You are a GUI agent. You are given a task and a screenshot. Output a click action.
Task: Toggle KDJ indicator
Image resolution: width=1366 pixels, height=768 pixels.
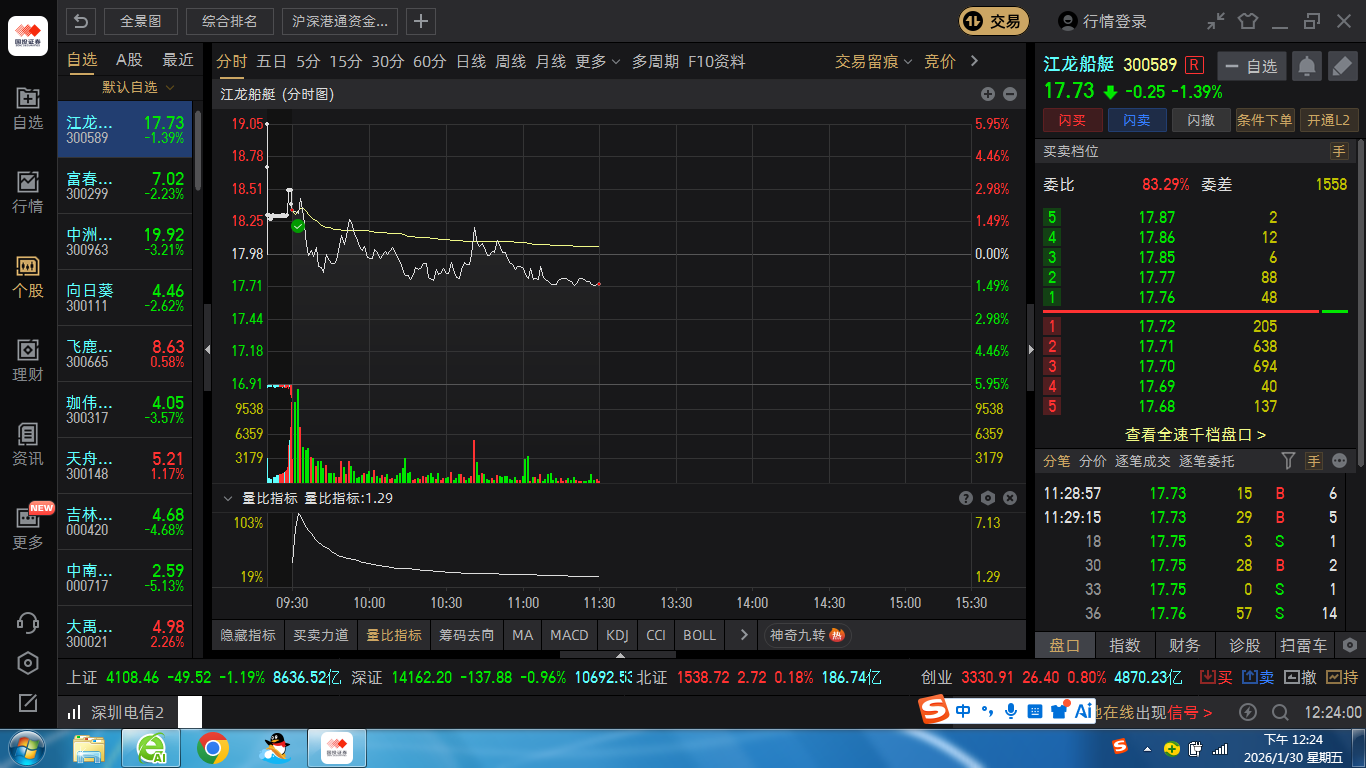click(x=618, y=635)
